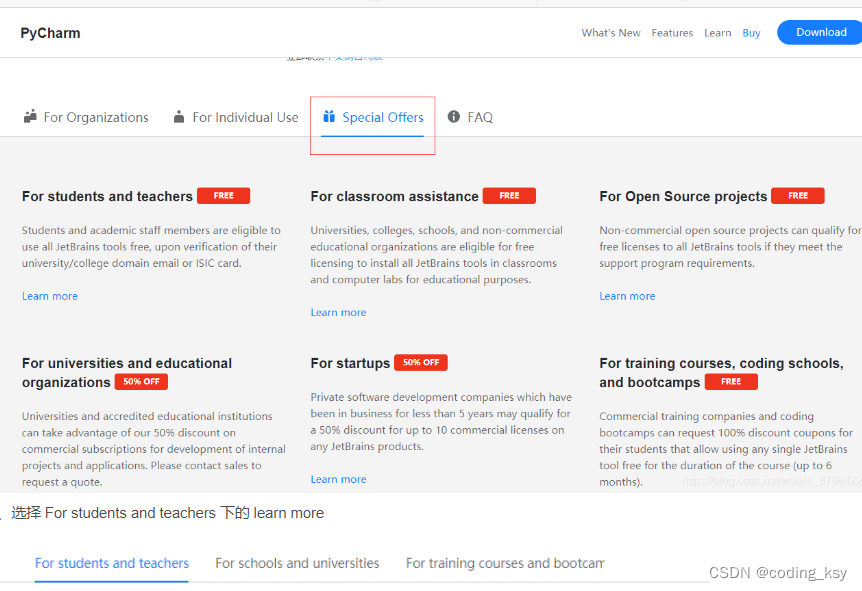Click the For Organizations tab icon
The height and width of the screenshot is (591, 862).
tap(30, 117)
